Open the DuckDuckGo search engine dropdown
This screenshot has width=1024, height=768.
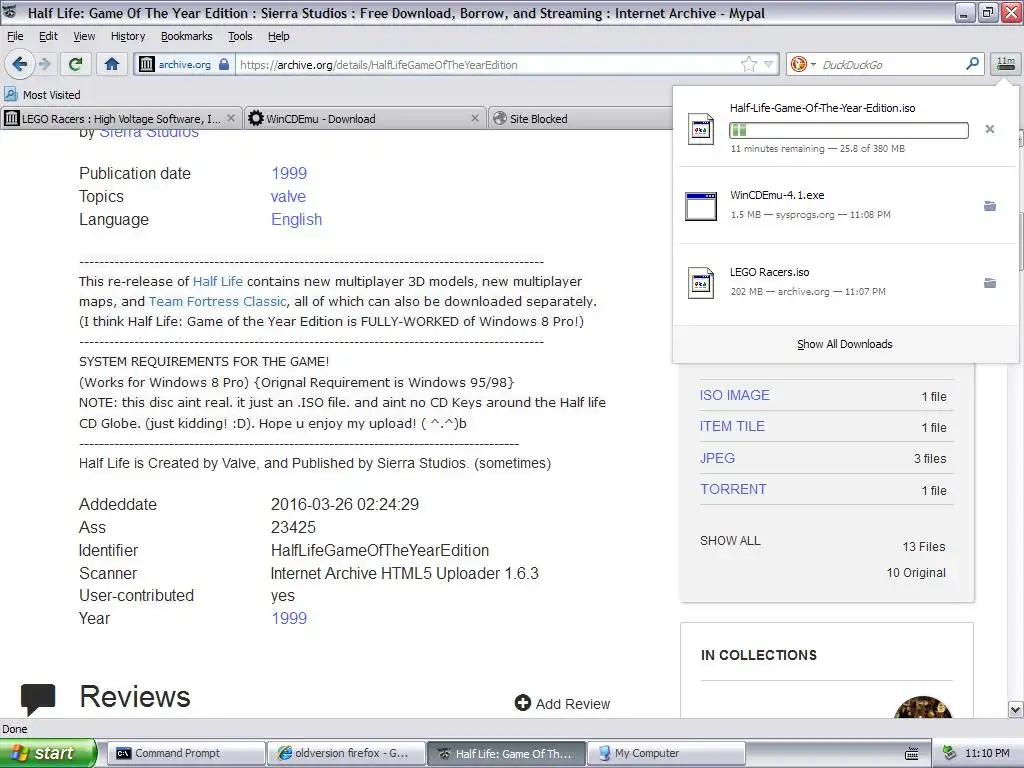pos(813,64)
